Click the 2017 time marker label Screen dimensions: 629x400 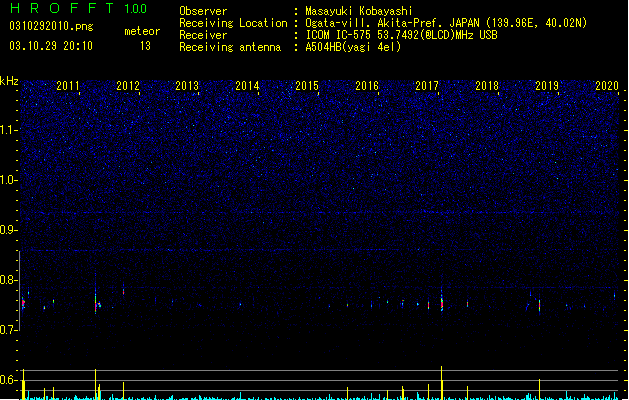click(x=427, y=86)
